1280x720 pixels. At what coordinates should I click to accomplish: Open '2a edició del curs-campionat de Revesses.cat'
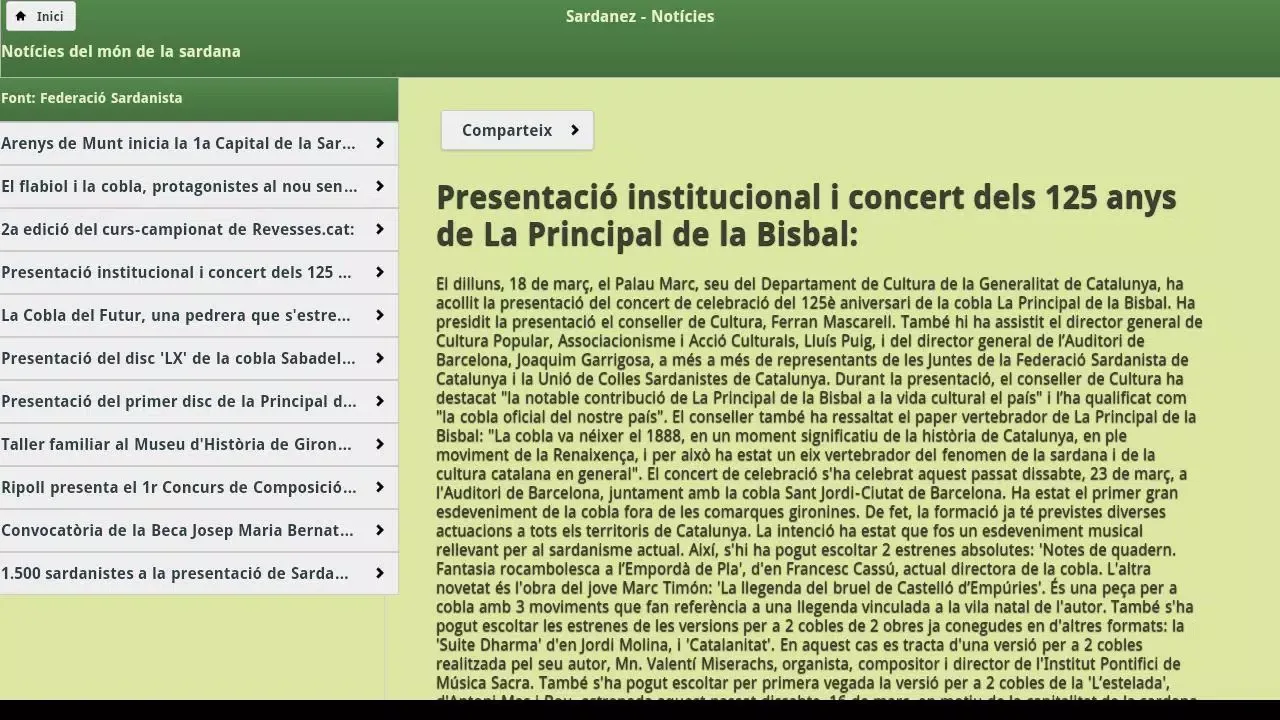(199, 229)
